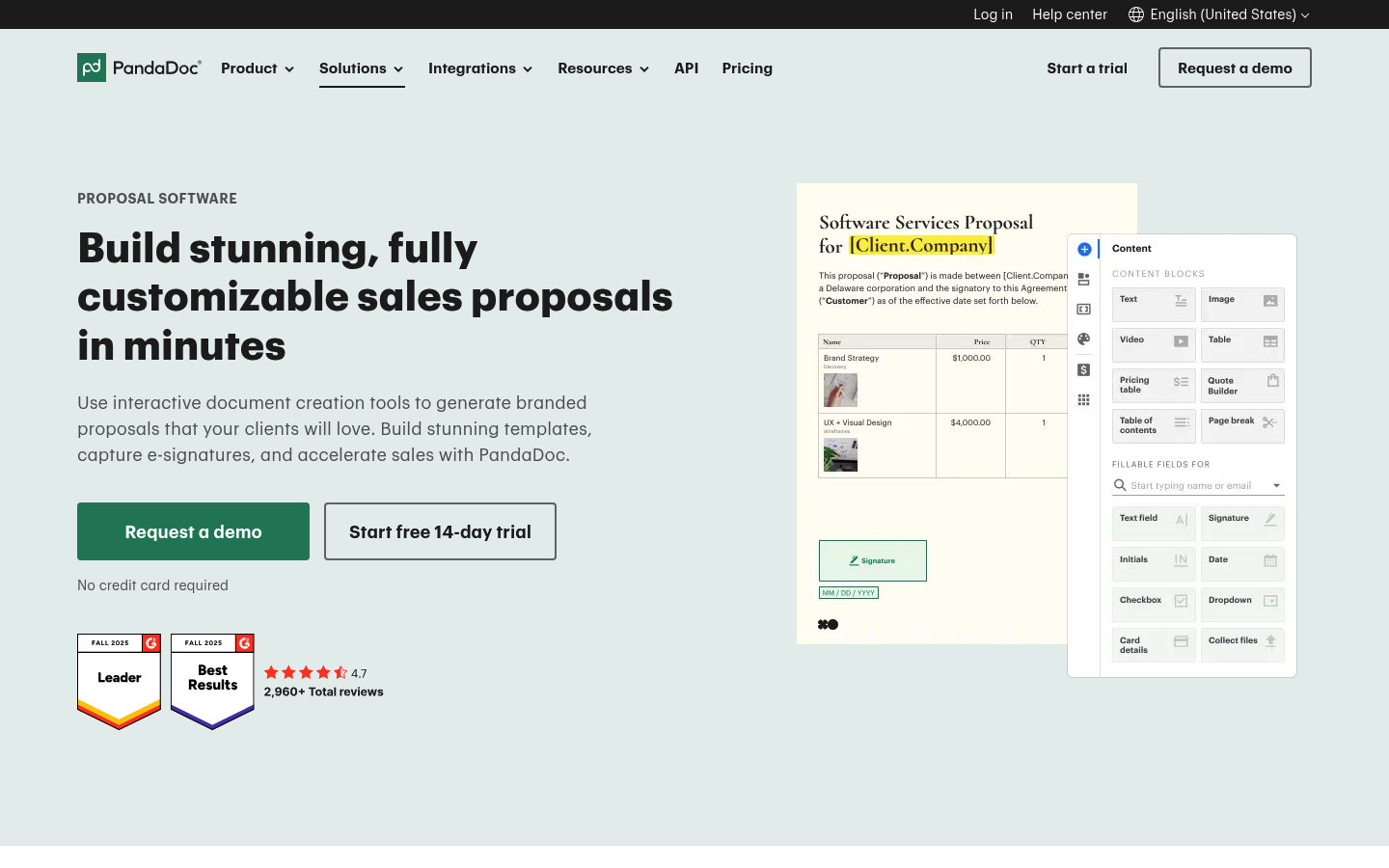The image size is (1389, 868).
Task: Add a Page break block
Action: click(1242, 426)
